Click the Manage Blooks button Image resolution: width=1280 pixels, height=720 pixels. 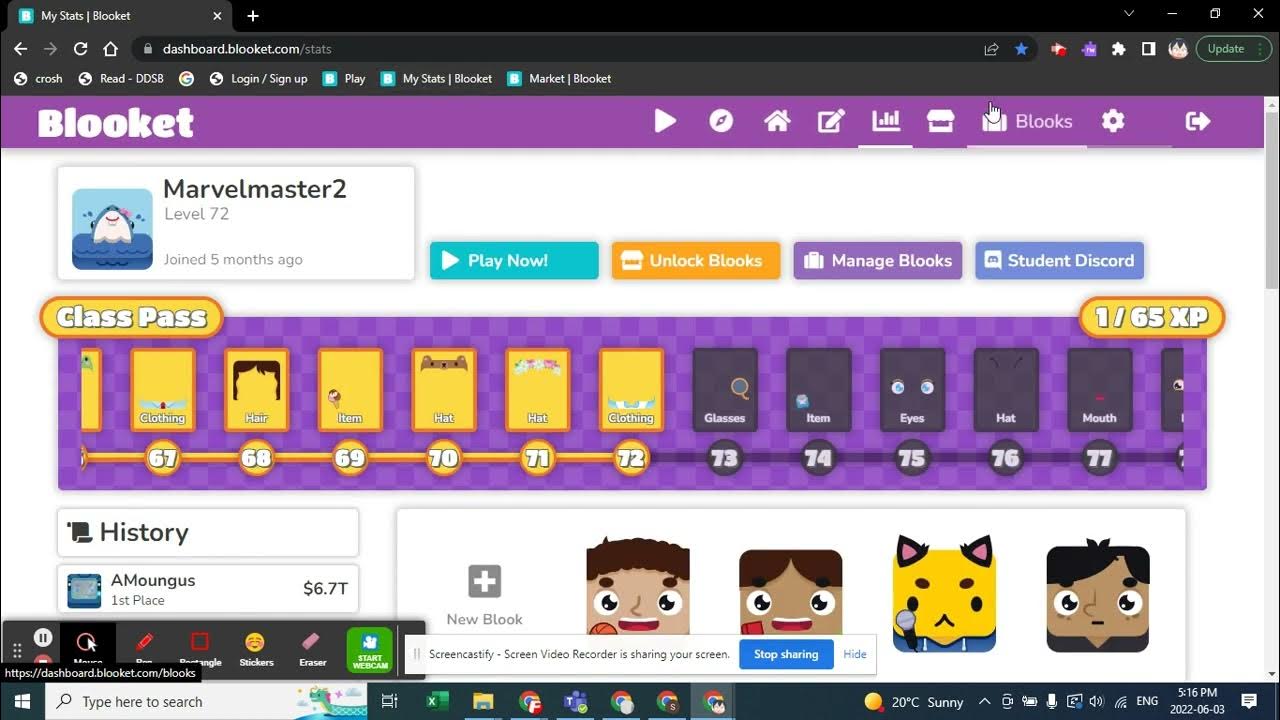pos(878,260)
